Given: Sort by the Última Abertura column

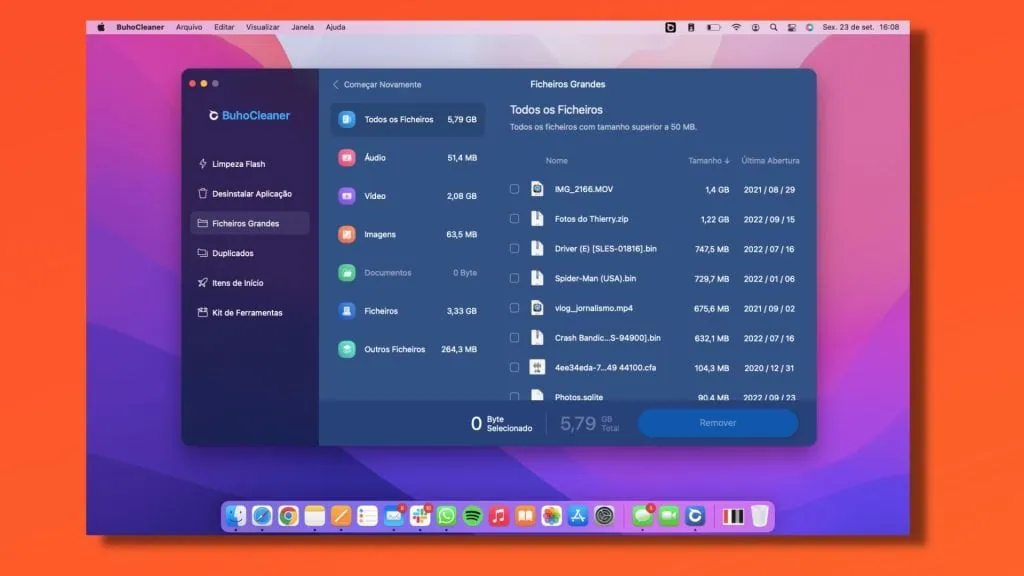Looking at the screenshot, I should 770,161.
